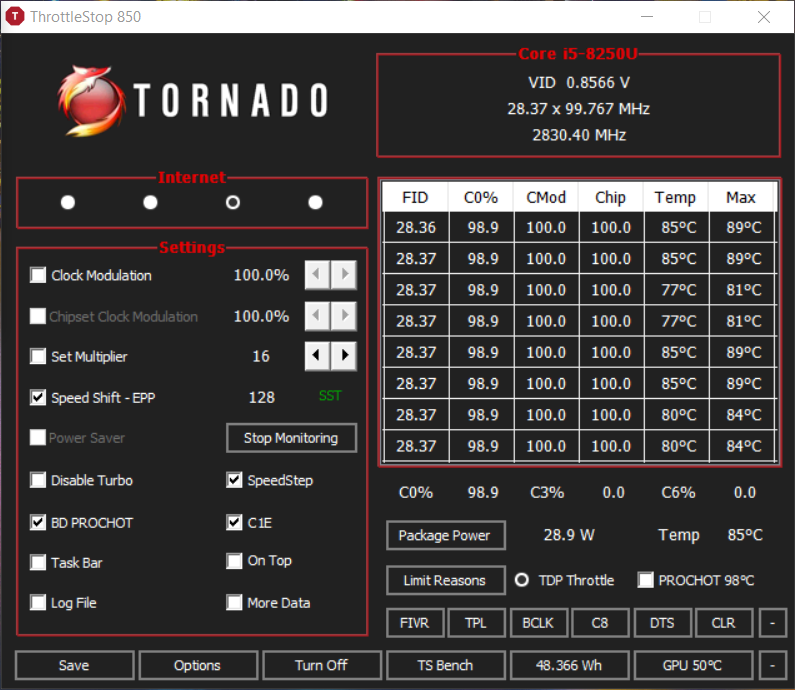Click the Package Power button

click(446, 535)
